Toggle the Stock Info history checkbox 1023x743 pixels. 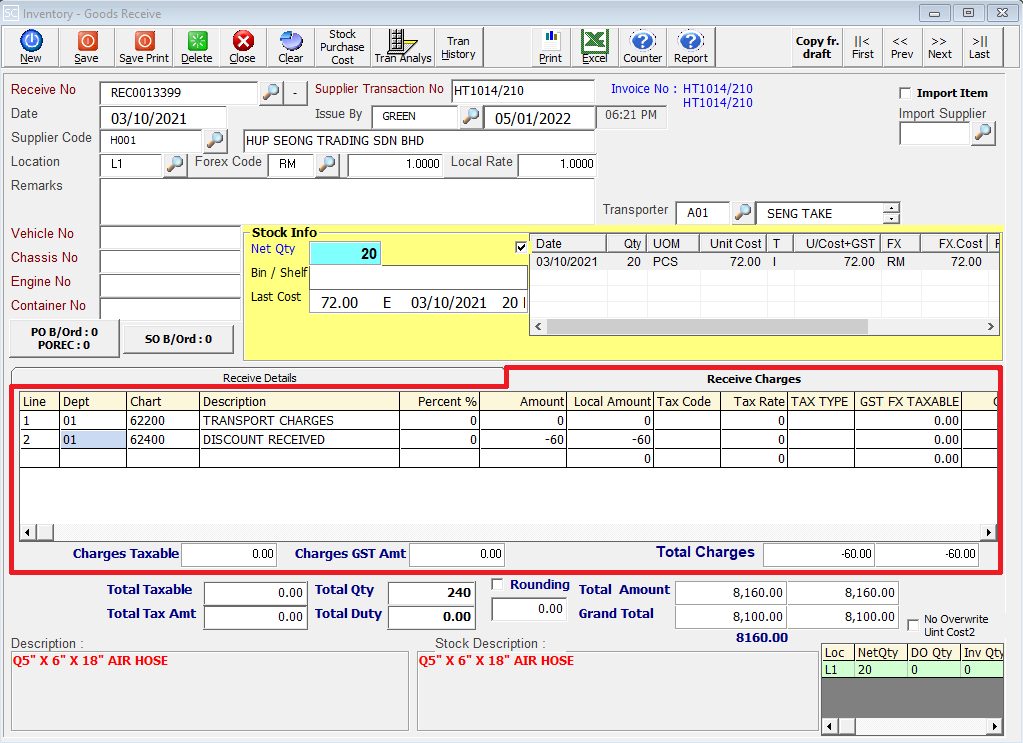[x=521, y=247]
